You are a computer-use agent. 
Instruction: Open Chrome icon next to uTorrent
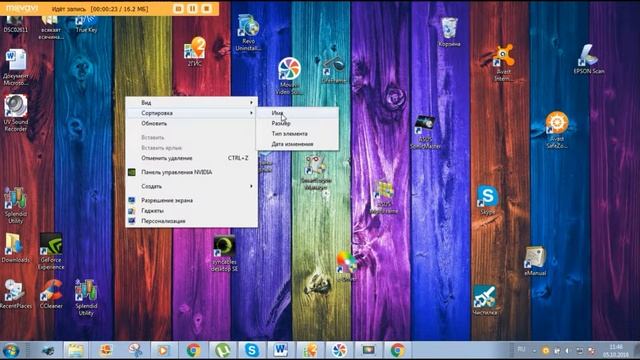[x=193, y=350]
